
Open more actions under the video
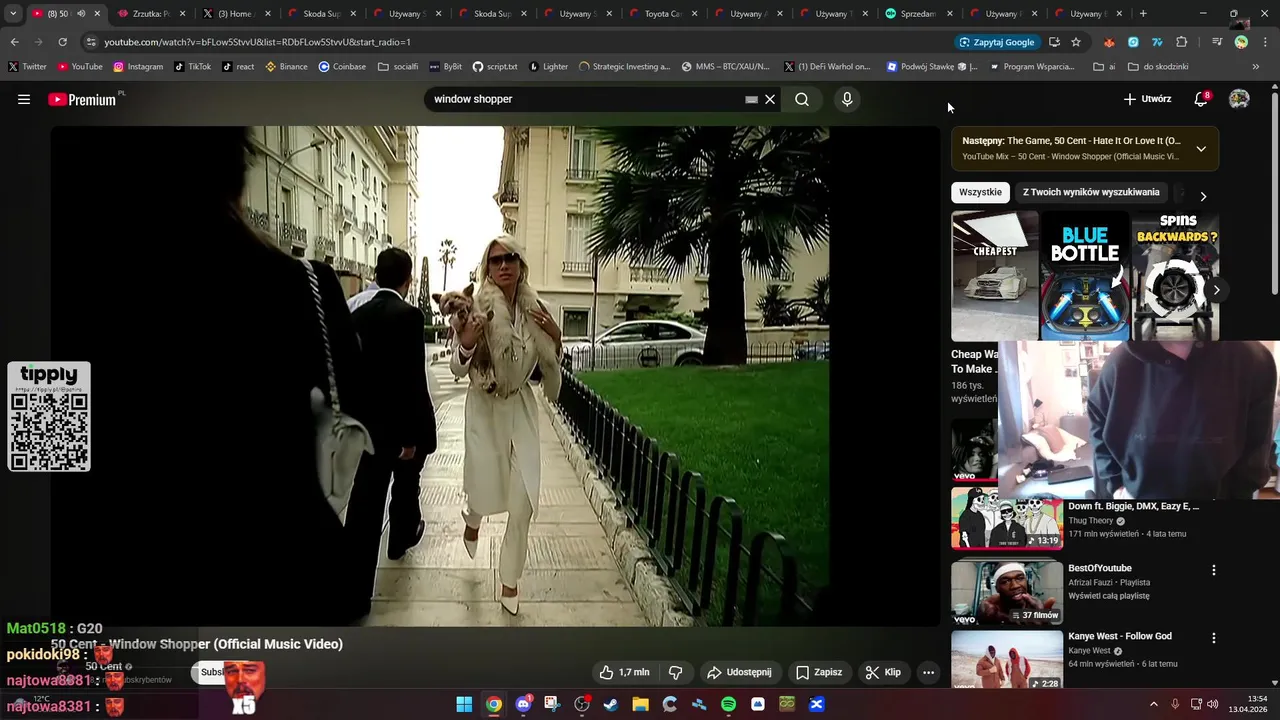pos(928,672)
